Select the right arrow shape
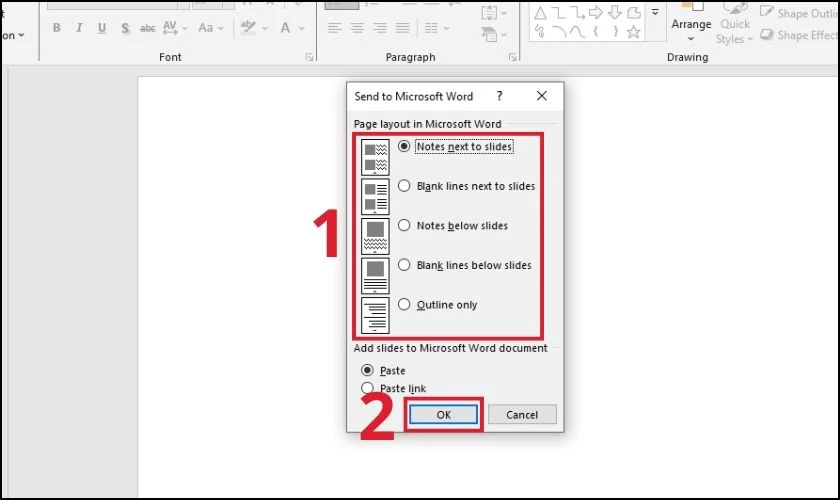 596,13
